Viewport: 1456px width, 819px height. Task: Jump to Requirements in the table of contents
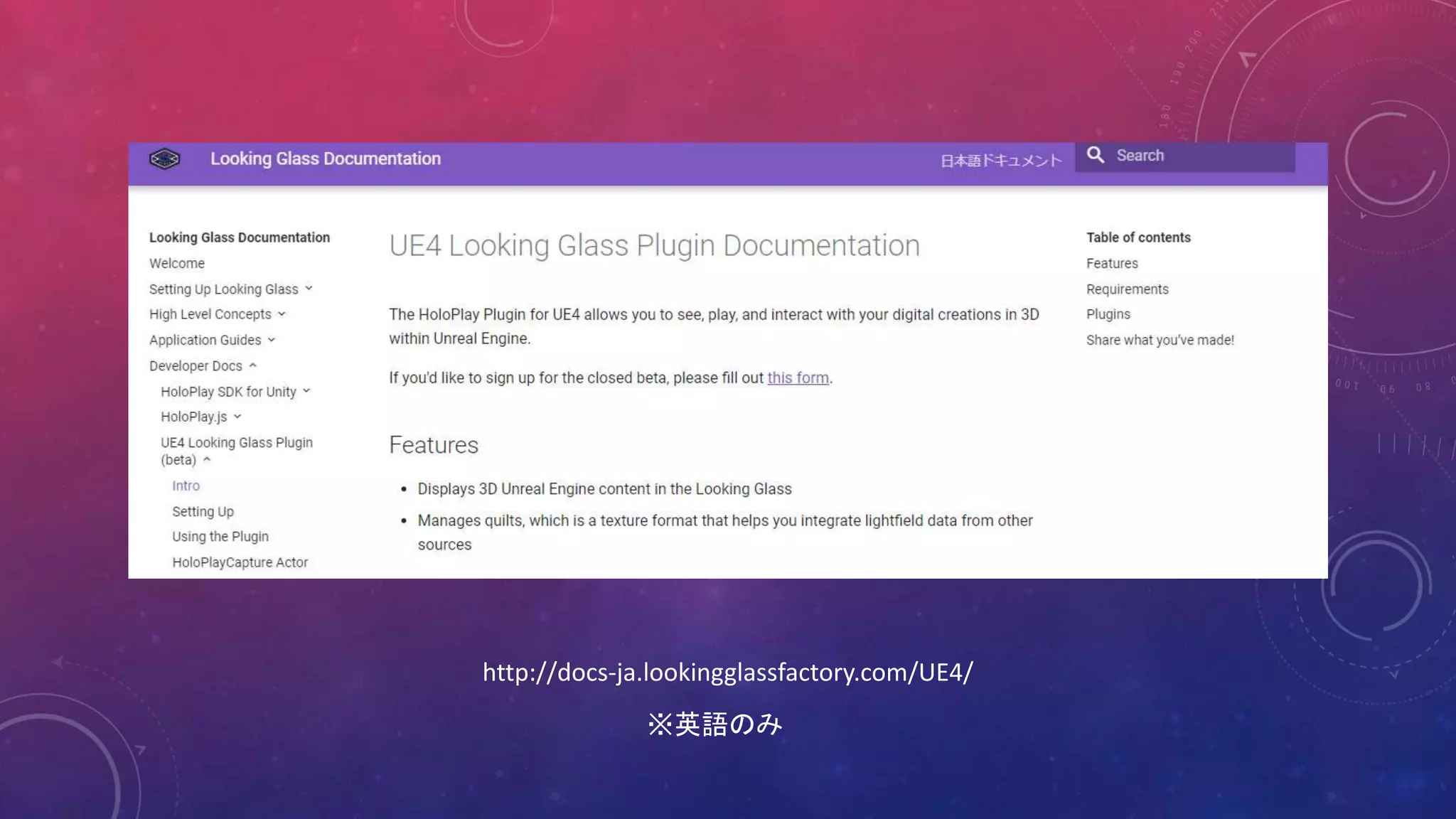click(1128, 289)
